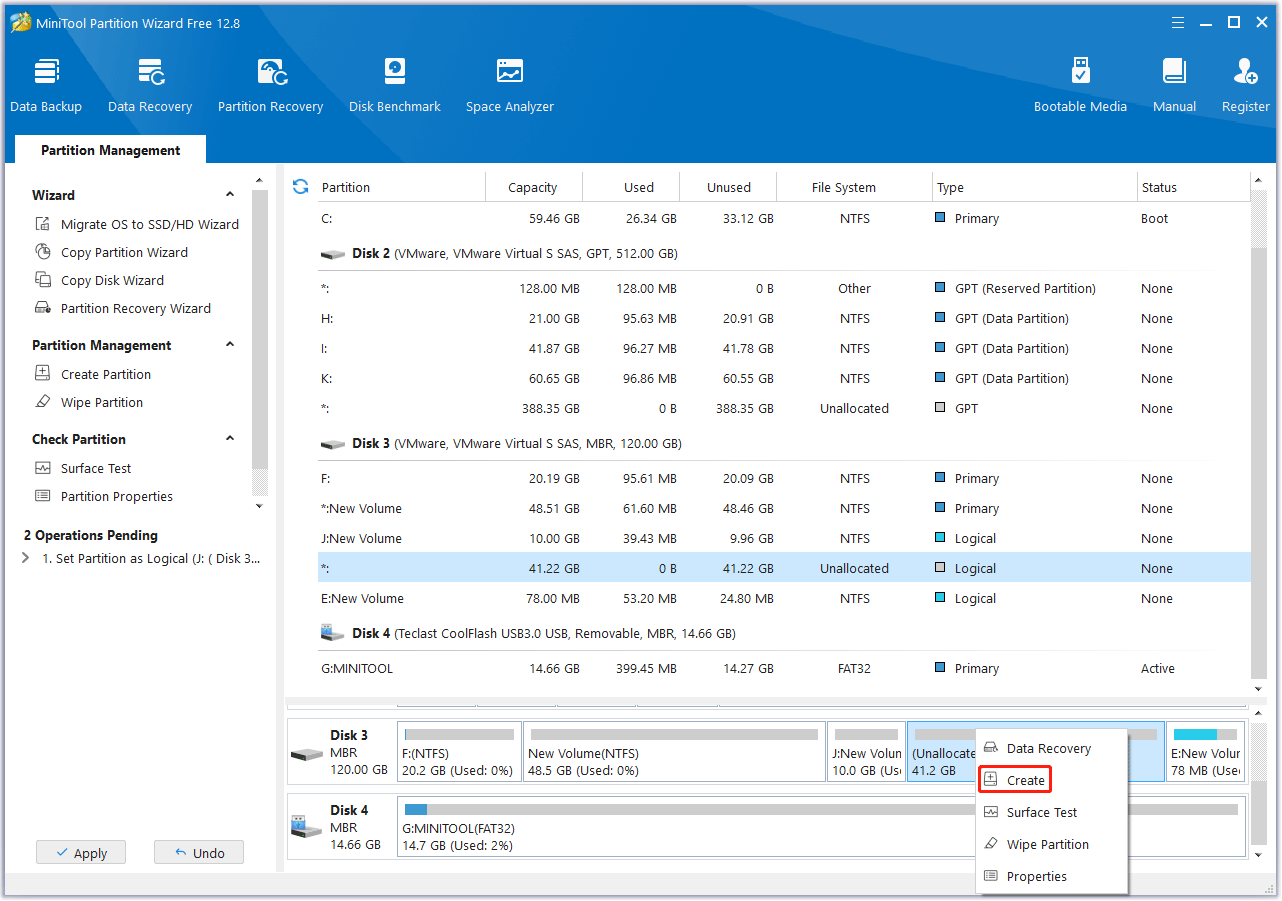Click Disk 4 USB icon in disk map
This screenshot has height=901, width=1282.
(307, 827)
